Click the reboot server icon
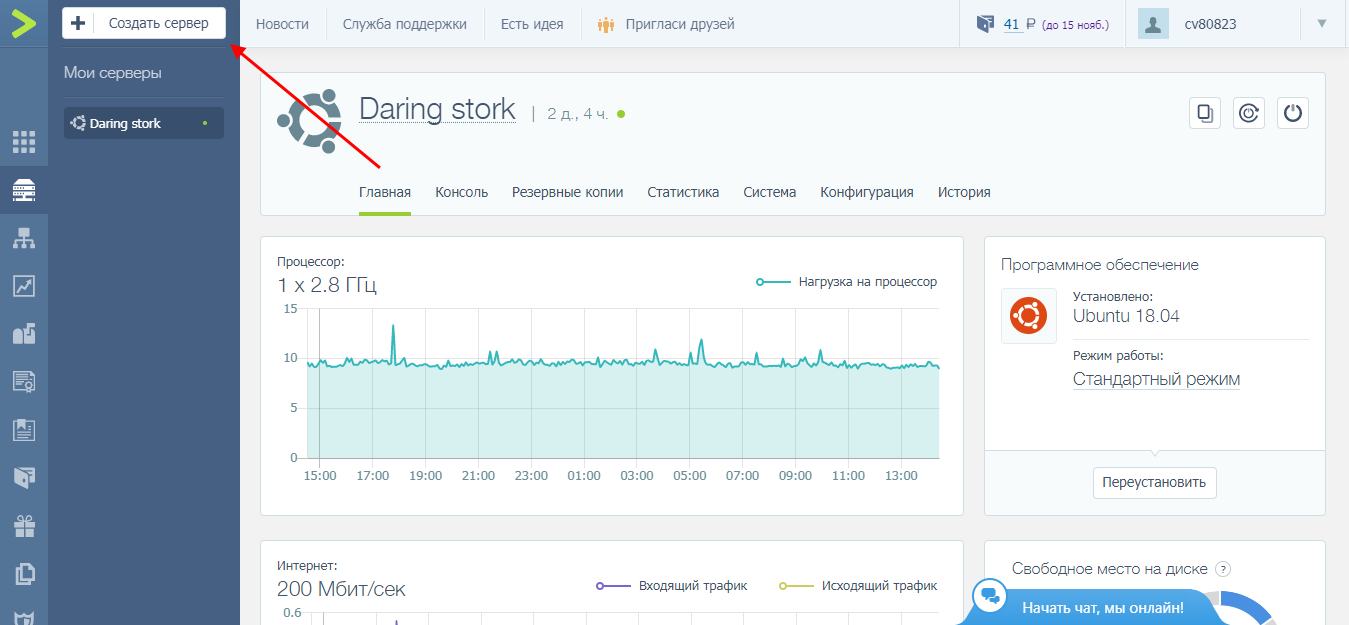Screen dimensions: 1349x625 1249,113
